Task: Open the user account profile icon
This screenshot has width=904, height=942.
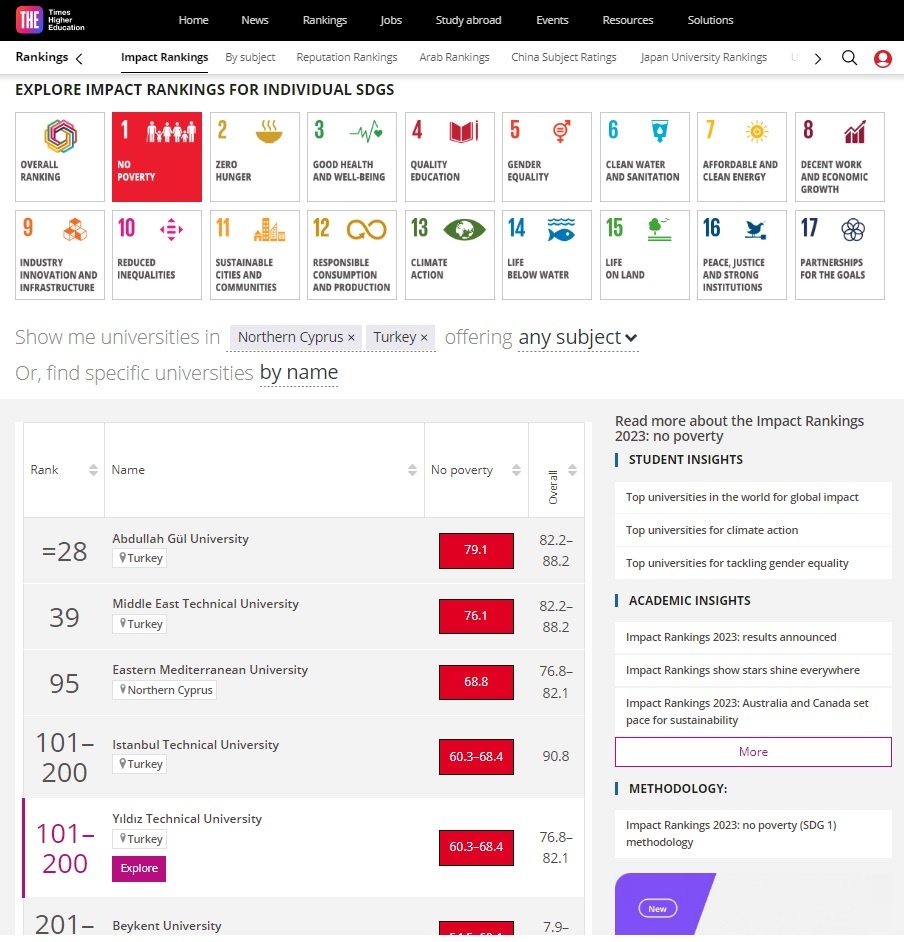Action: (882, 58)
